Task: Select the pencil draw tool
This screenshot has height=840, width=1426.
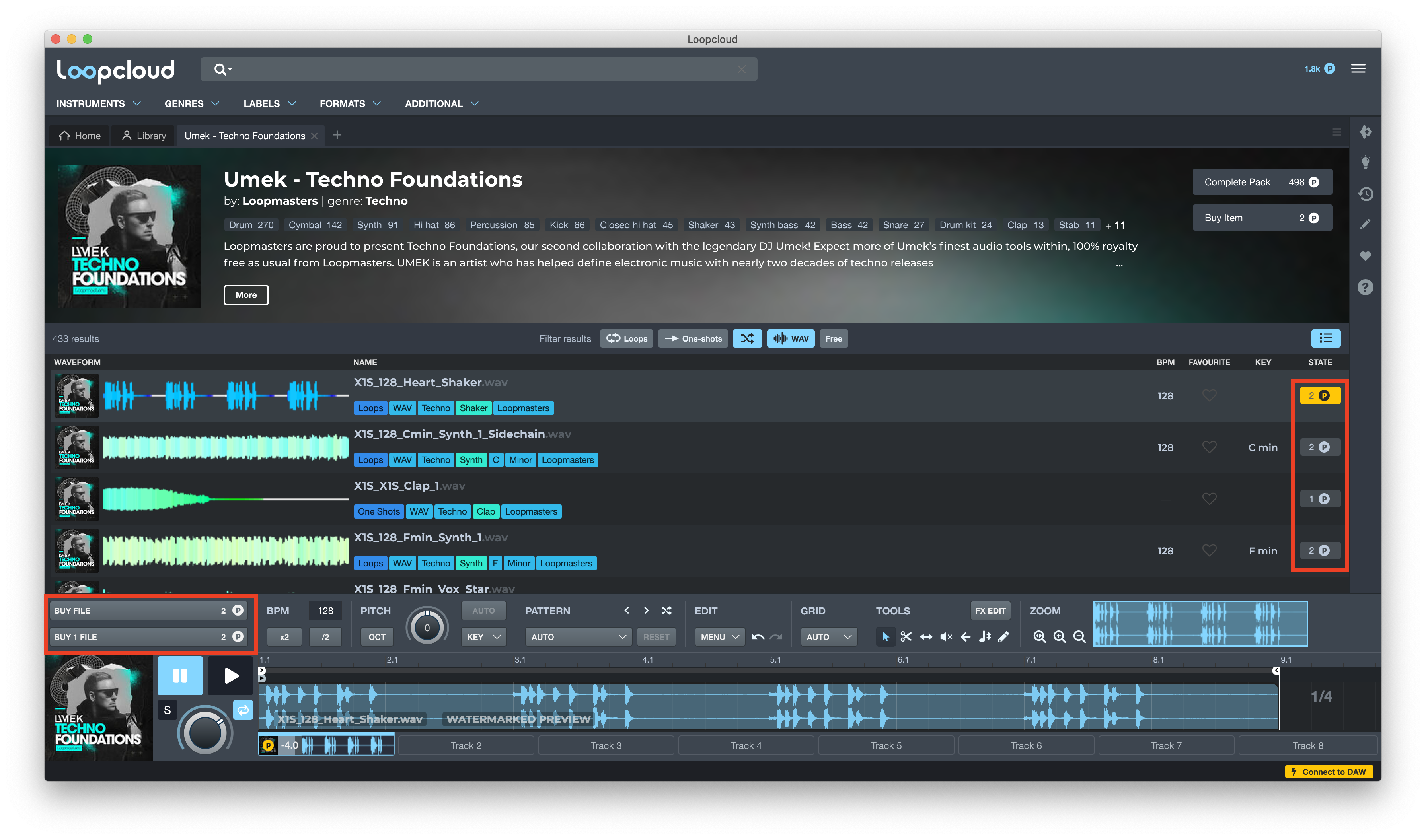Action: point(1003,637)
